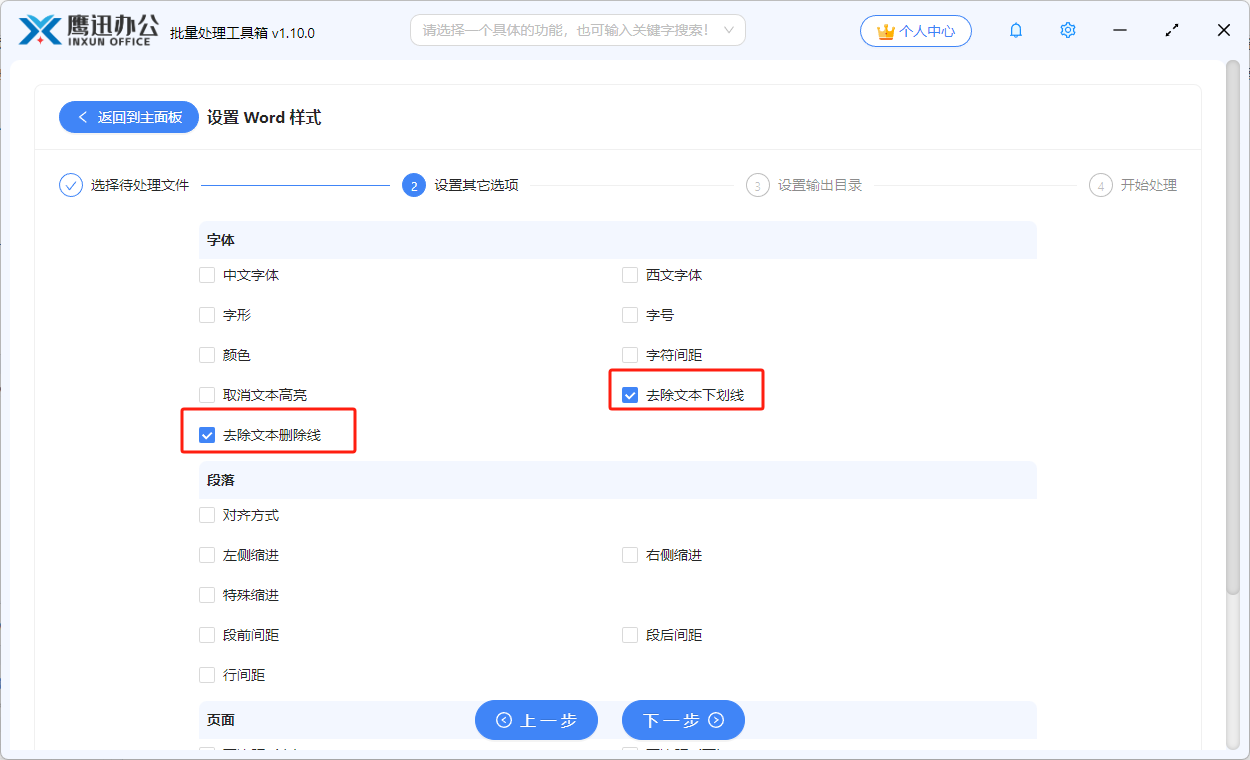The image size is (1250, 760).
Task: Enable the 中文字体 checkbox
Action: [207, 275]
